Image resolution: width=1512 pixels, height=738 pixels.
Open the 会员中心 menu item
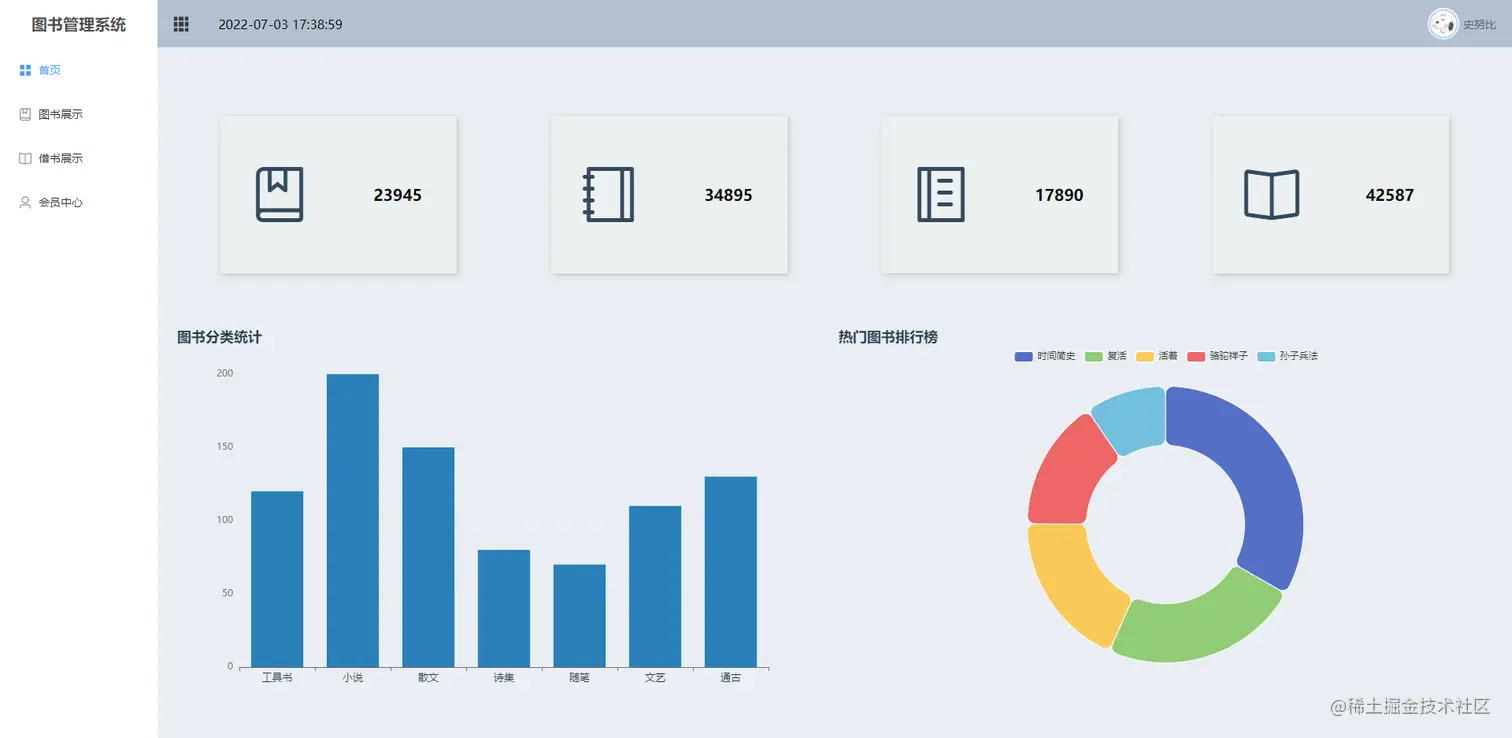61,202
